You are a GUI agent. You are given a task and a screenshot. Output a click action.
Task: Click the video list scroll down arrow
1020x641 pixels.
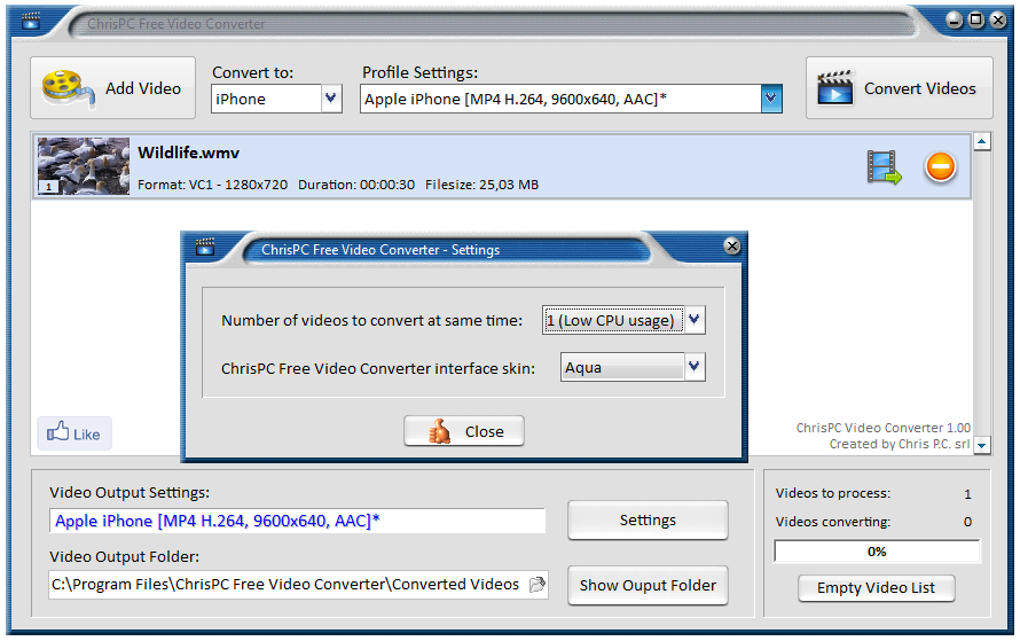[x=982, y=445]
